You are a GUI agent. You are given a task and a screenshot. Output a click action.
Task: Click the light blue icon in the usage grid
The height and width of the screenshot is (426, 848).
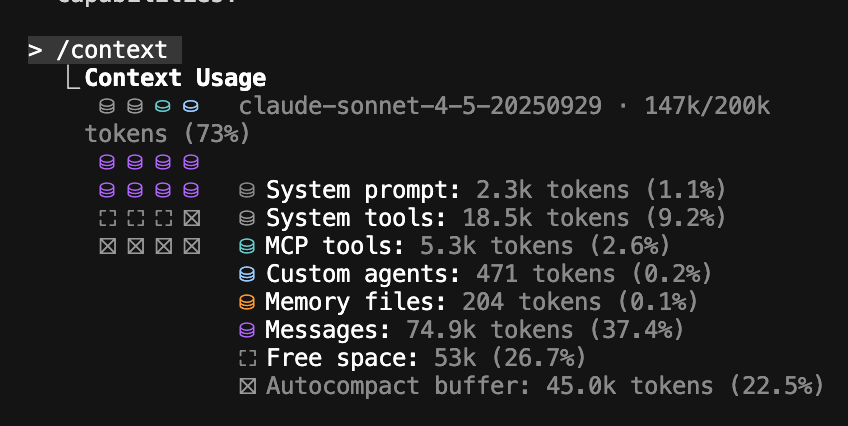tap(191, 106)
